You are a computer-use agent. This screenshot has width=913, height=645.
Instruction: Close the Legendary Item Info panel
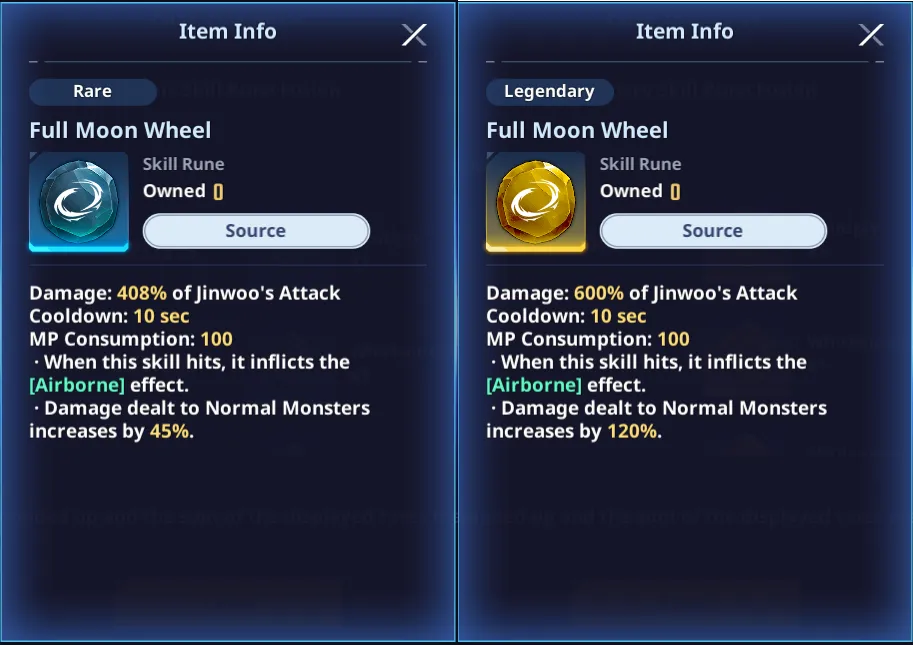tap(871, 35)
